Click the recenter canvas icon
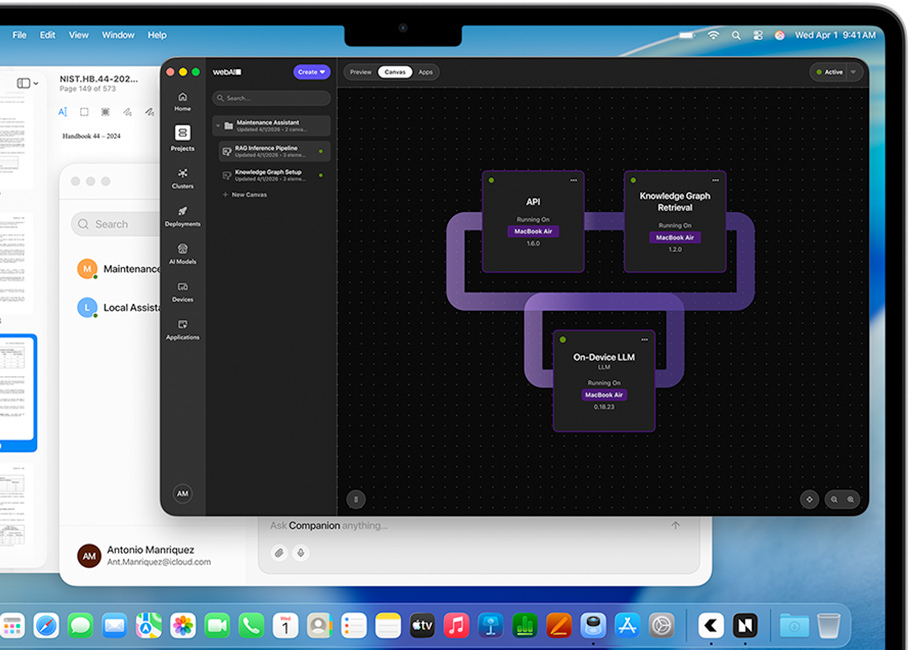Screen dimensions: 912x650 coord(809,499)
